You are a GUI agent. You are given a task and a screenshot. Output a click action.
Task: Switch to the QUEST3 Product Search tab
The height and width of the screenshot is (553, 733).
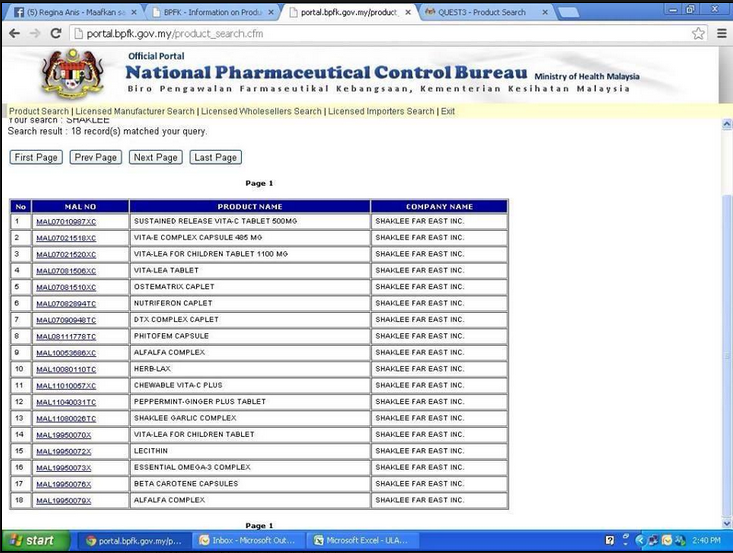(486, 13)
